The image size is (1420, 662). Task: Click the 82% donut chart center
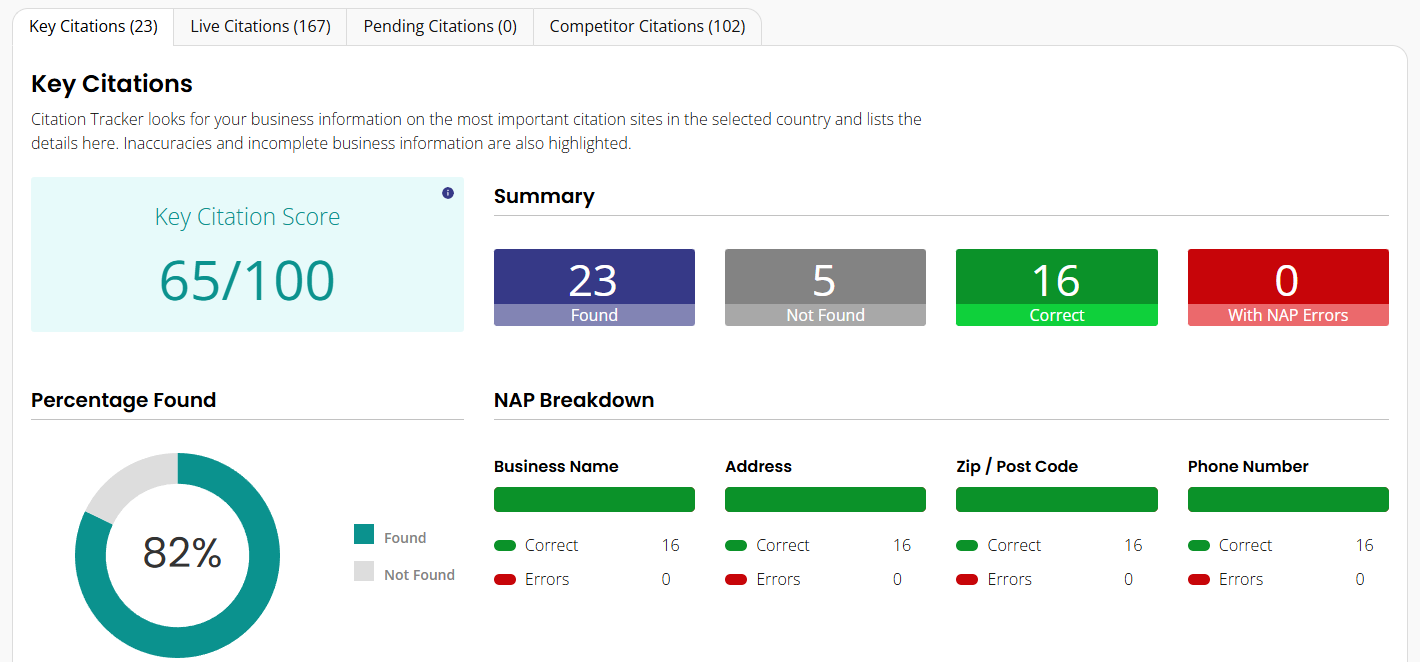tap(181, 553)
